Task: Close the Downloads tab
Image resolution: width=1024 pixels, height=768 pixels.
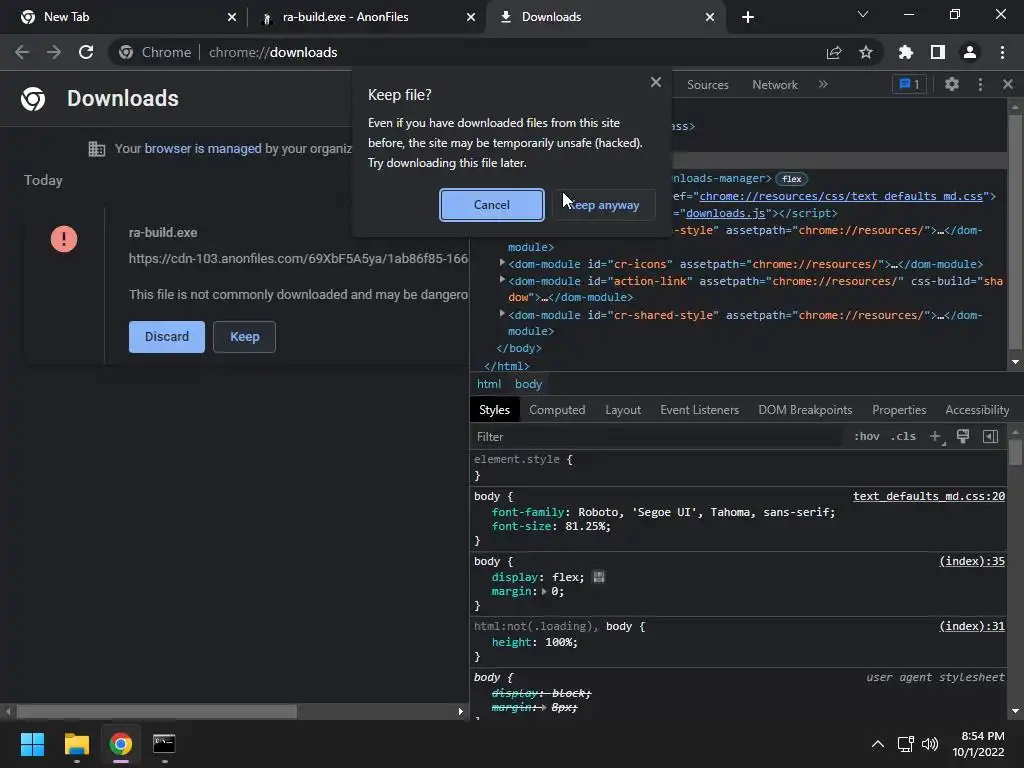Action: click(x=710, y=17)
